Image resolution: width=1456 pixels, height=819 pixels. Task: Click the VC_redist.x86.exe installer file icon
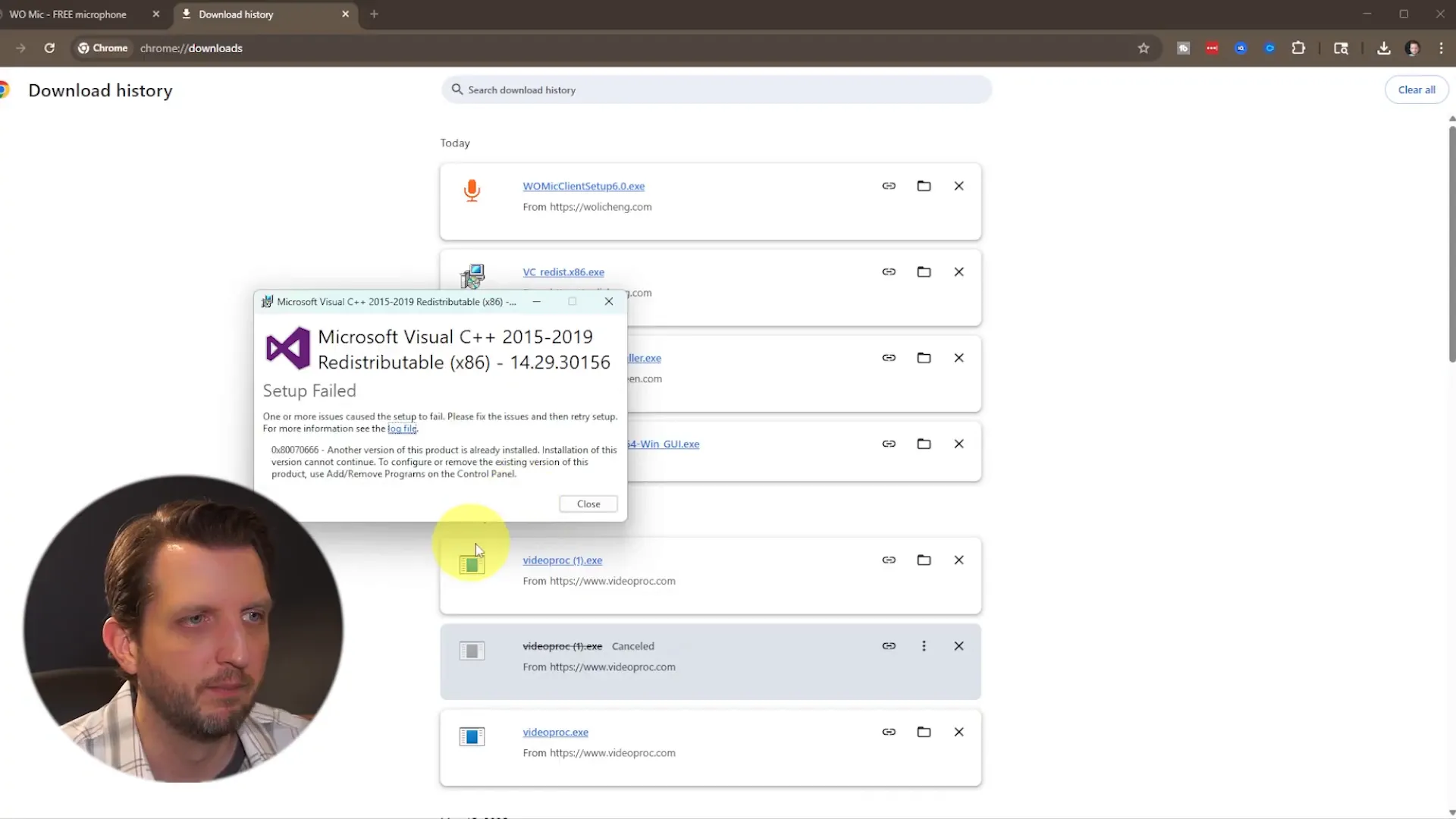coord(472,276)
